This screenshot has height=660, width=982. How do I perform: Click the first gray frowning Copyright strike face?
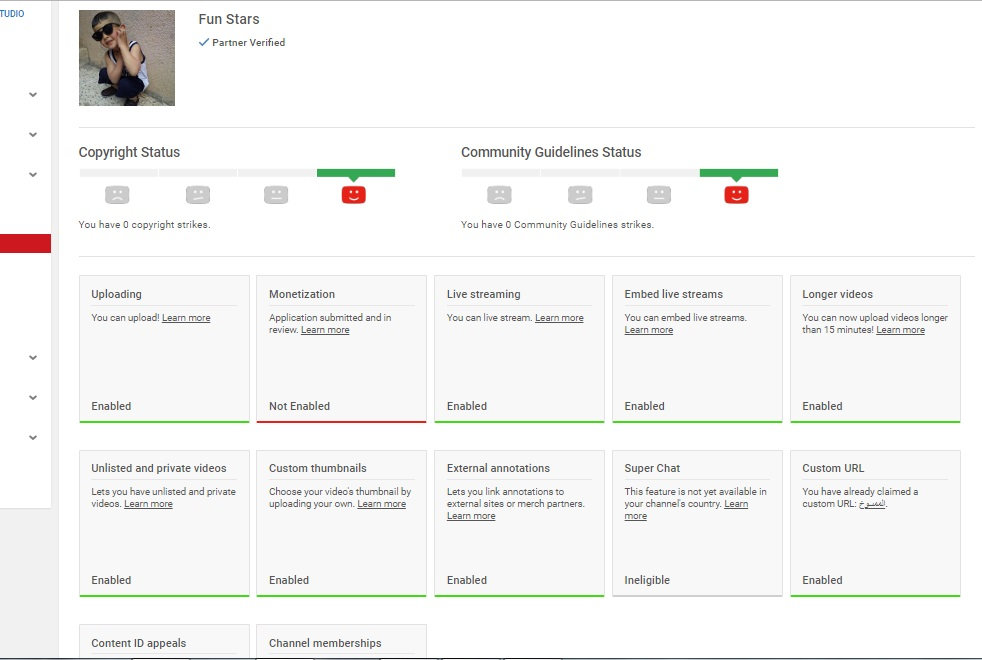[117, 195]
